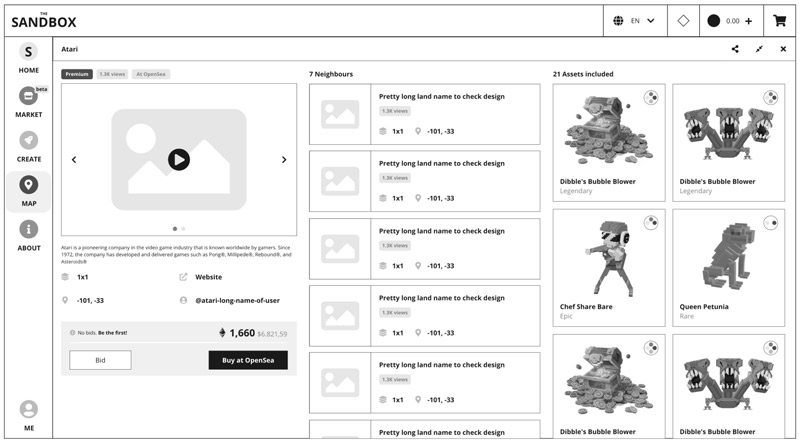Go to previous media slide arrow
800x443 pixels.
click(x=74, y=160)
